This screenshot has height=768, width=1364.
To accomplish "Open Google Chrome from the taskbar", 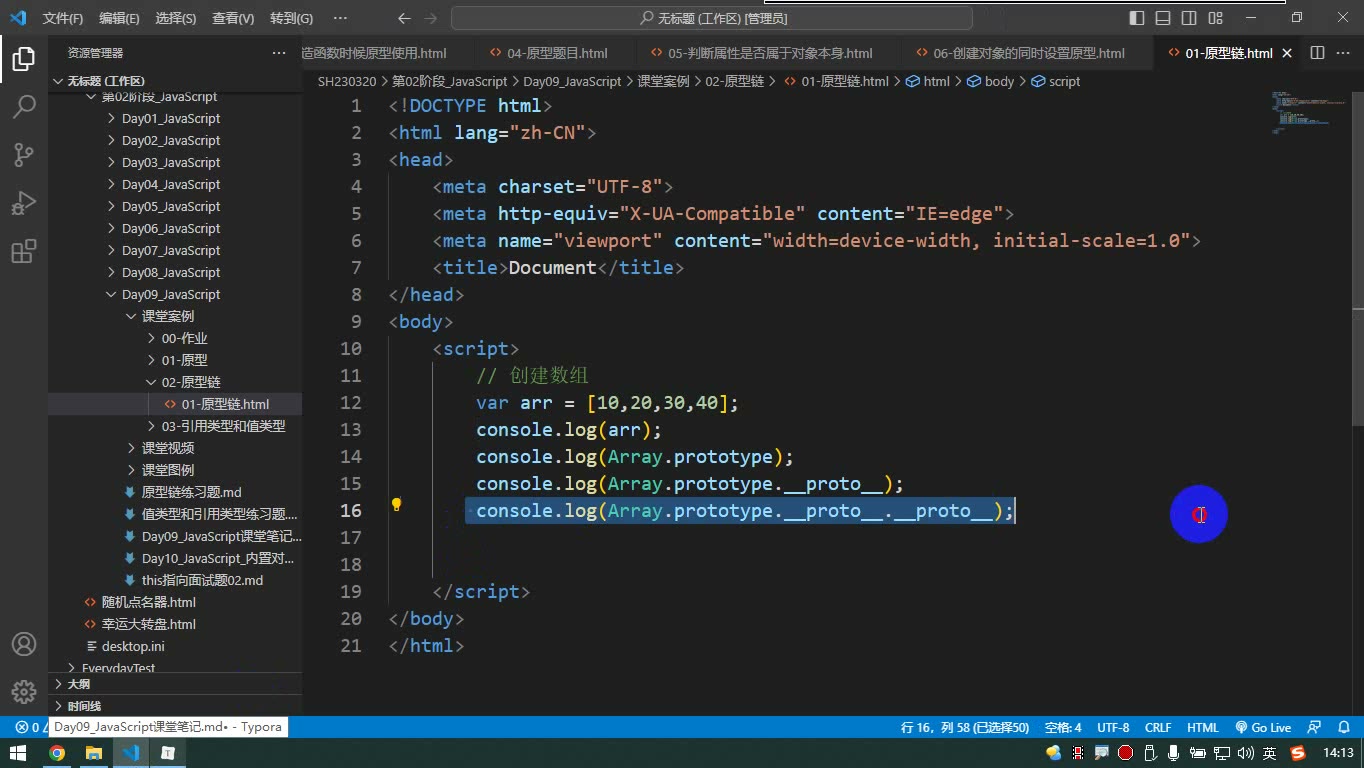I will (x=57, y=753).
